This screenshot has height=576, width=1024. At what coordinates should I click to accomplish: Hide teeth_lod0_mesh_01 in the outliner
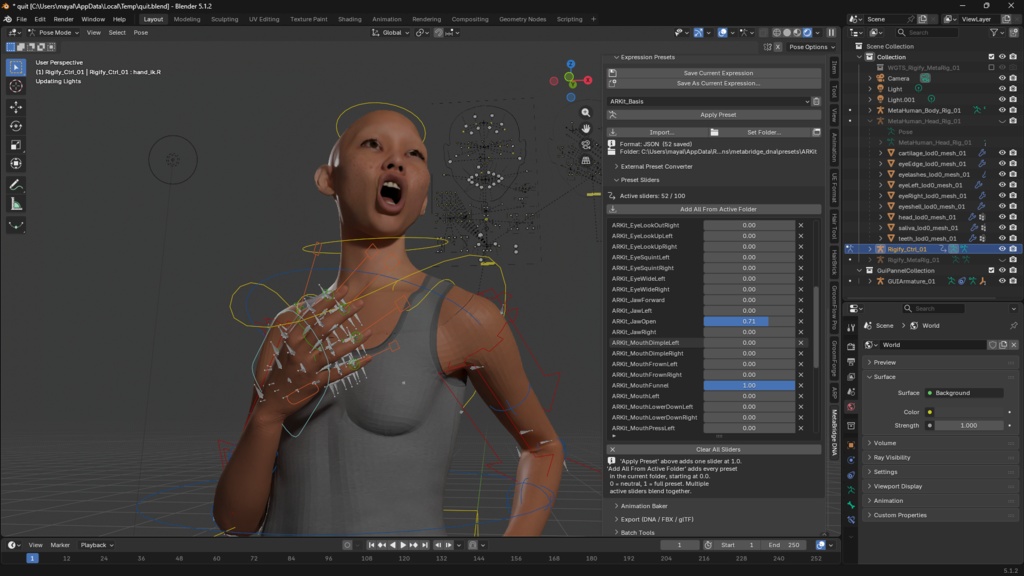1002,238
